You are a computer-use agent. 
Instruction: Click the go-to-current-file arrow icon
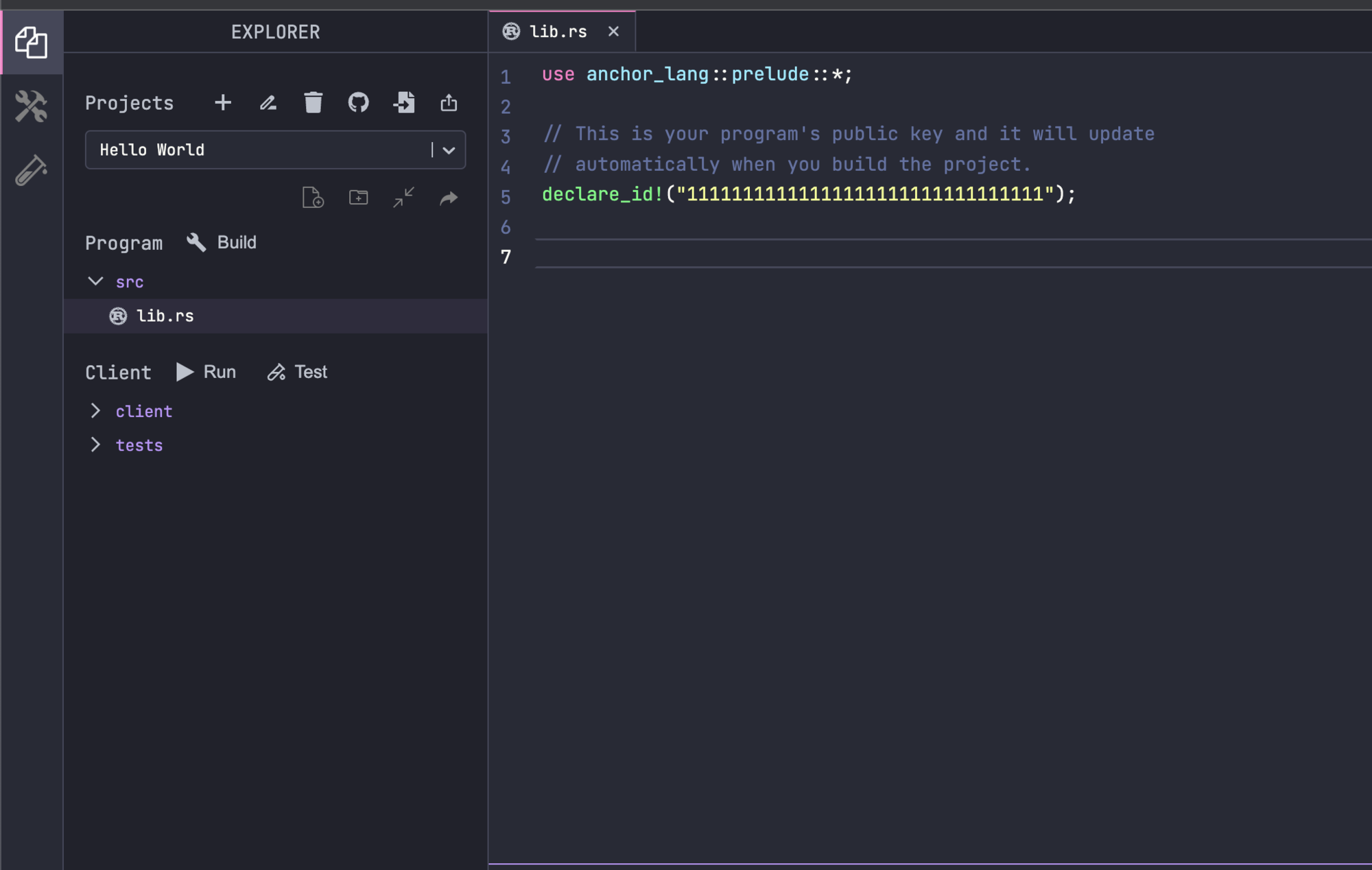449,198
